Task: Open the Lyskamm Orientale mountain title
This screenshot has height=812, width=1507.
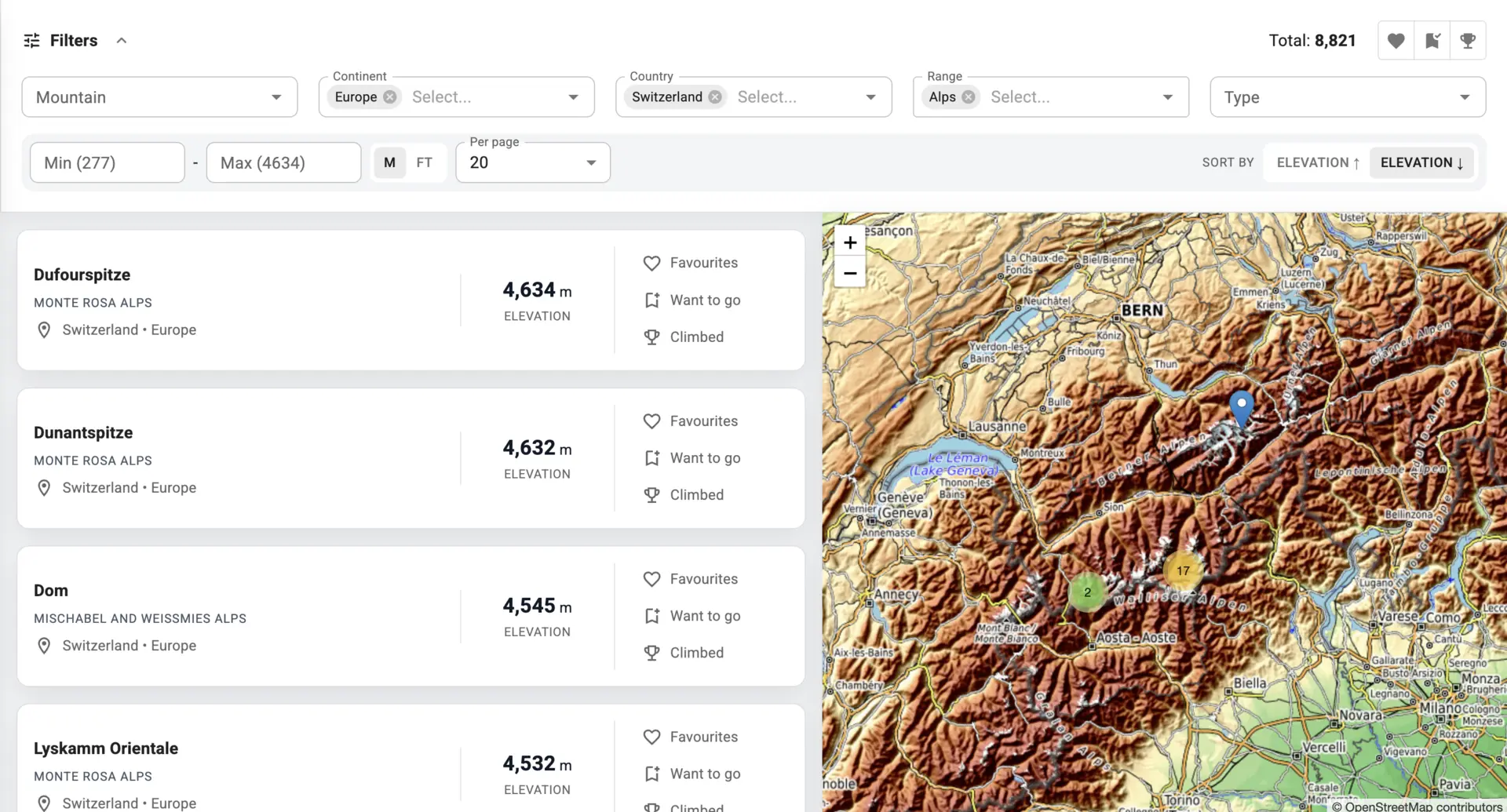Action: click(106, 748)
